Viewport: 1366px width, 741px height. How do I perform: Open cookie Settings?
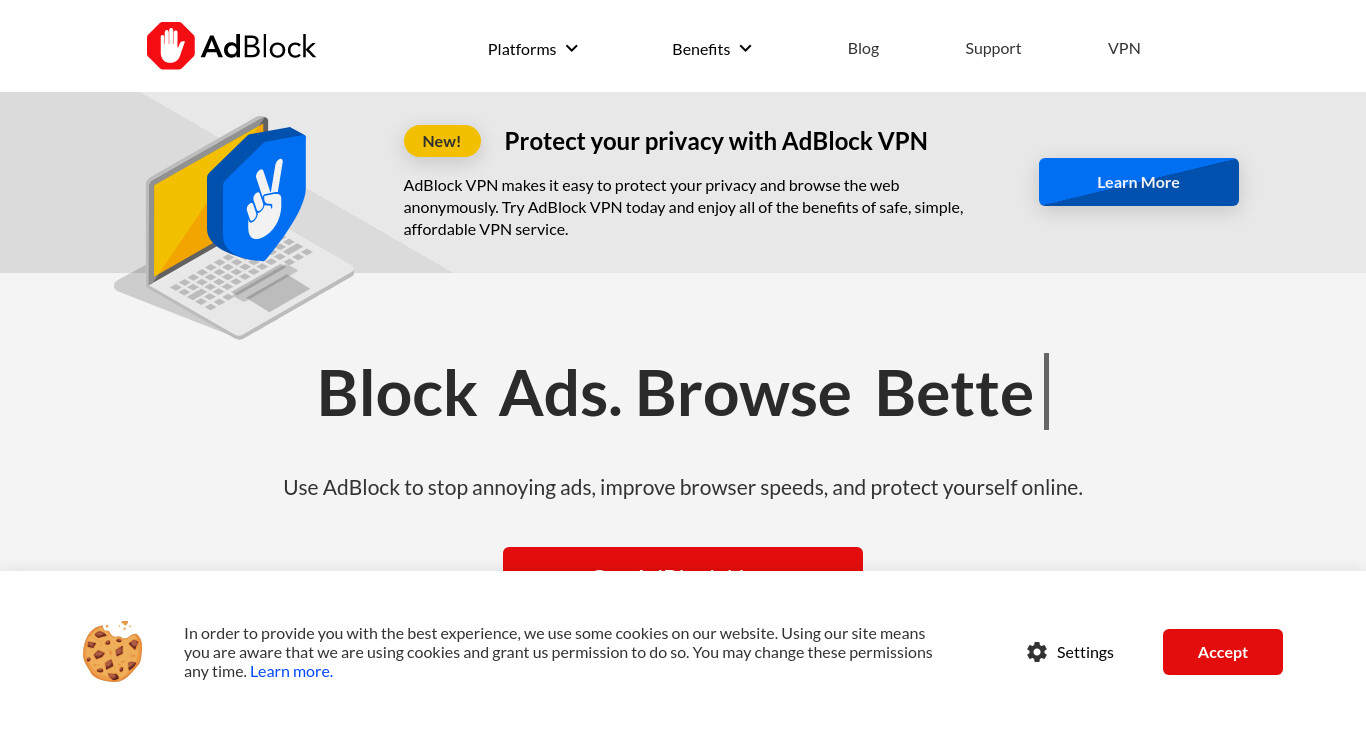point(1070,652)
